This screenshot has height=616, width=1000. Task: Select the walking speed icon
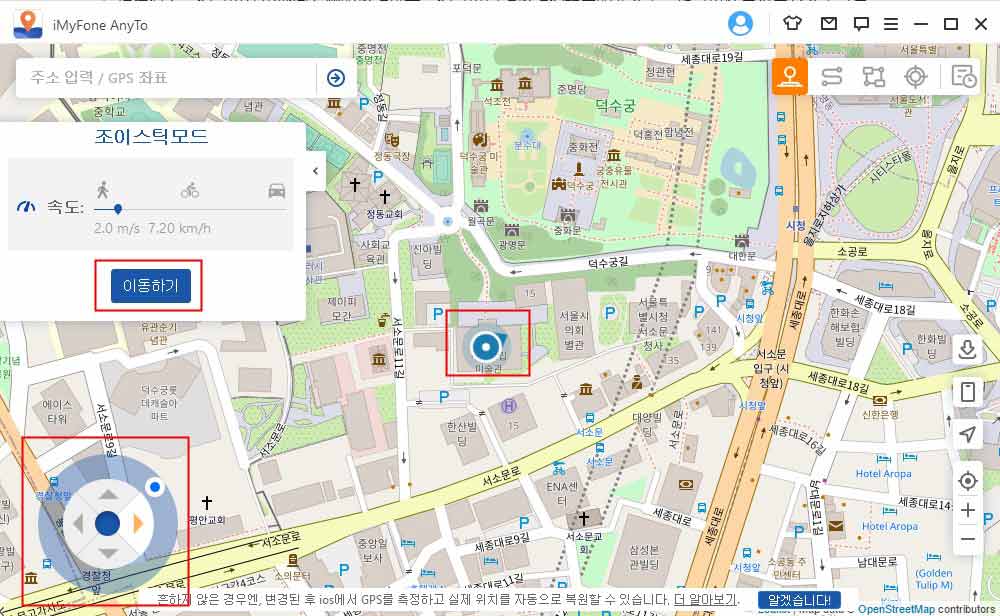tap(103, 189)
